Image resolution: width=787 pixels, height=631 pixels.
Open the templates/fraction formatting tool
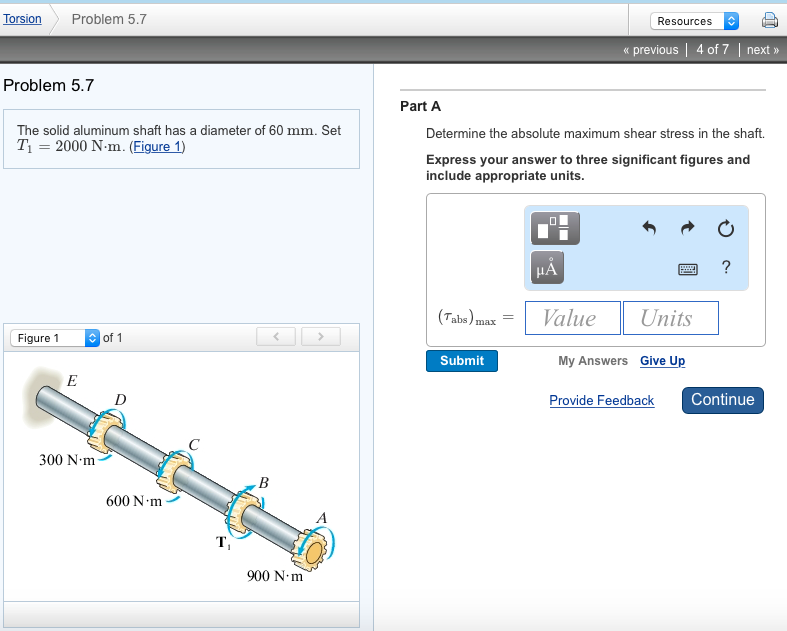555,228
